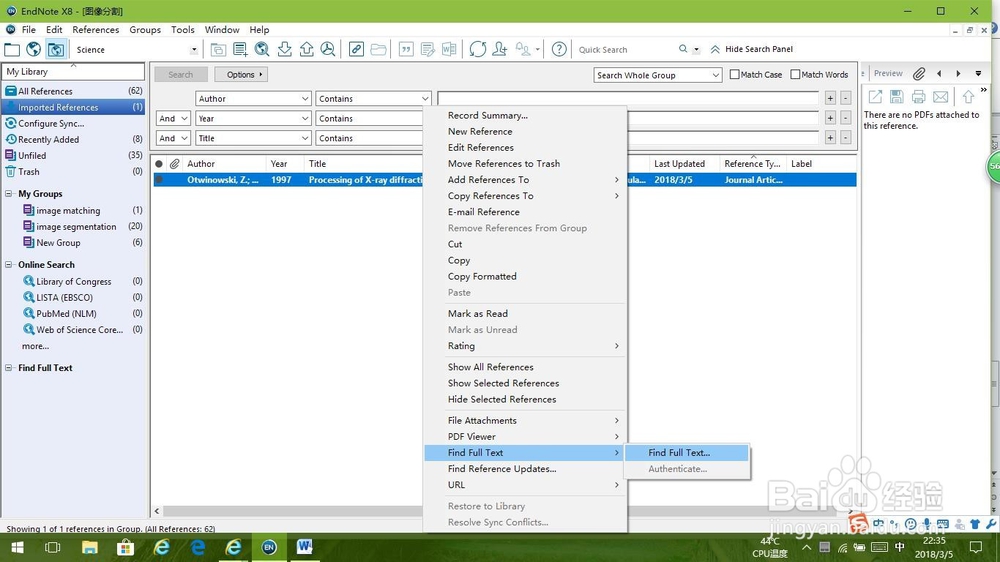Click the Share Library person-plus icon

point(500,49)
